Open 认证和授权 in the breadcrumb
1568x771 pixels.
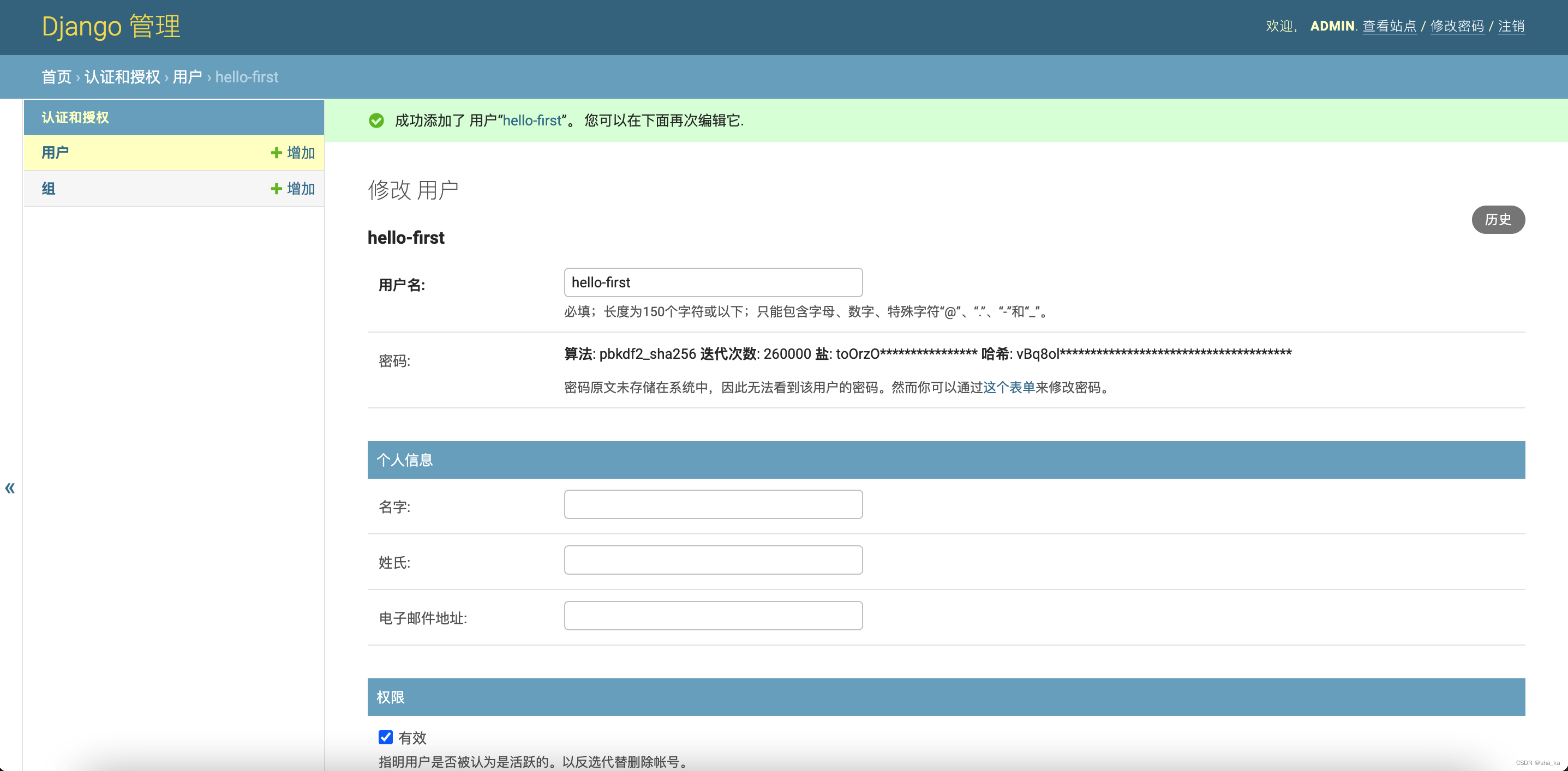tap(122, 77)
